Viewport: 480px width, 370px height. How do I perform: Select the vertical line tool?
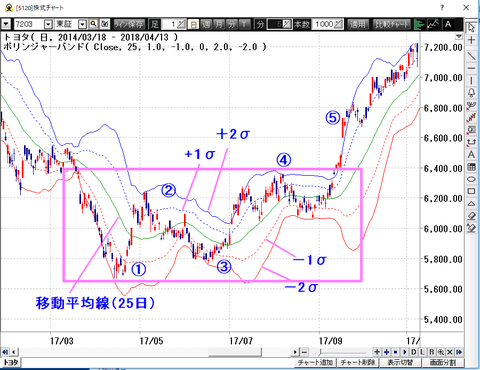point(471,80)
